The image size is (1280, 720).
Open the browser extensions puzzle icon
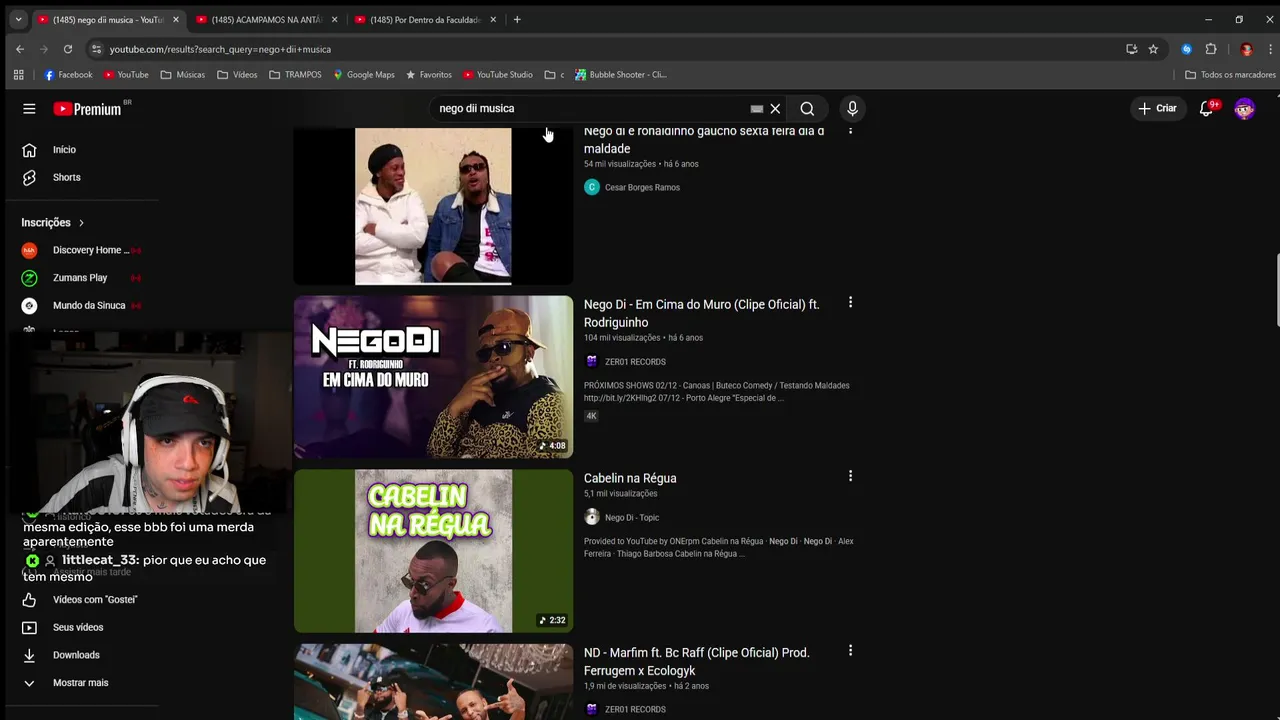point(1211,49)
